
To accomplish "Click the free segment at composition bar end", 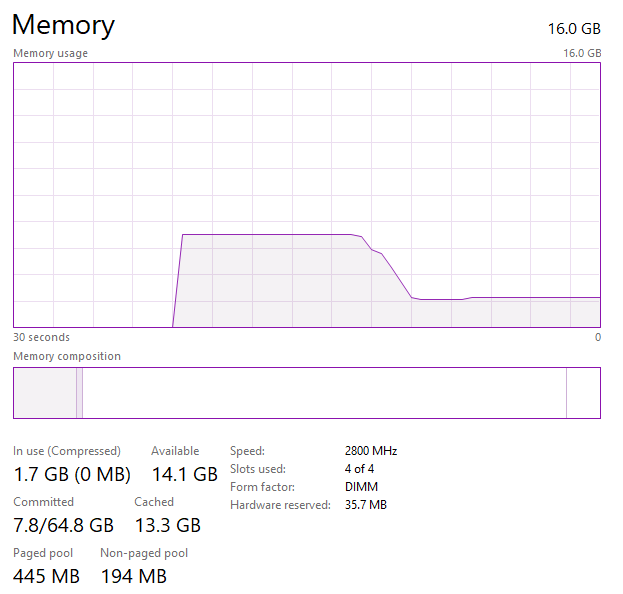I will (583, 392).
